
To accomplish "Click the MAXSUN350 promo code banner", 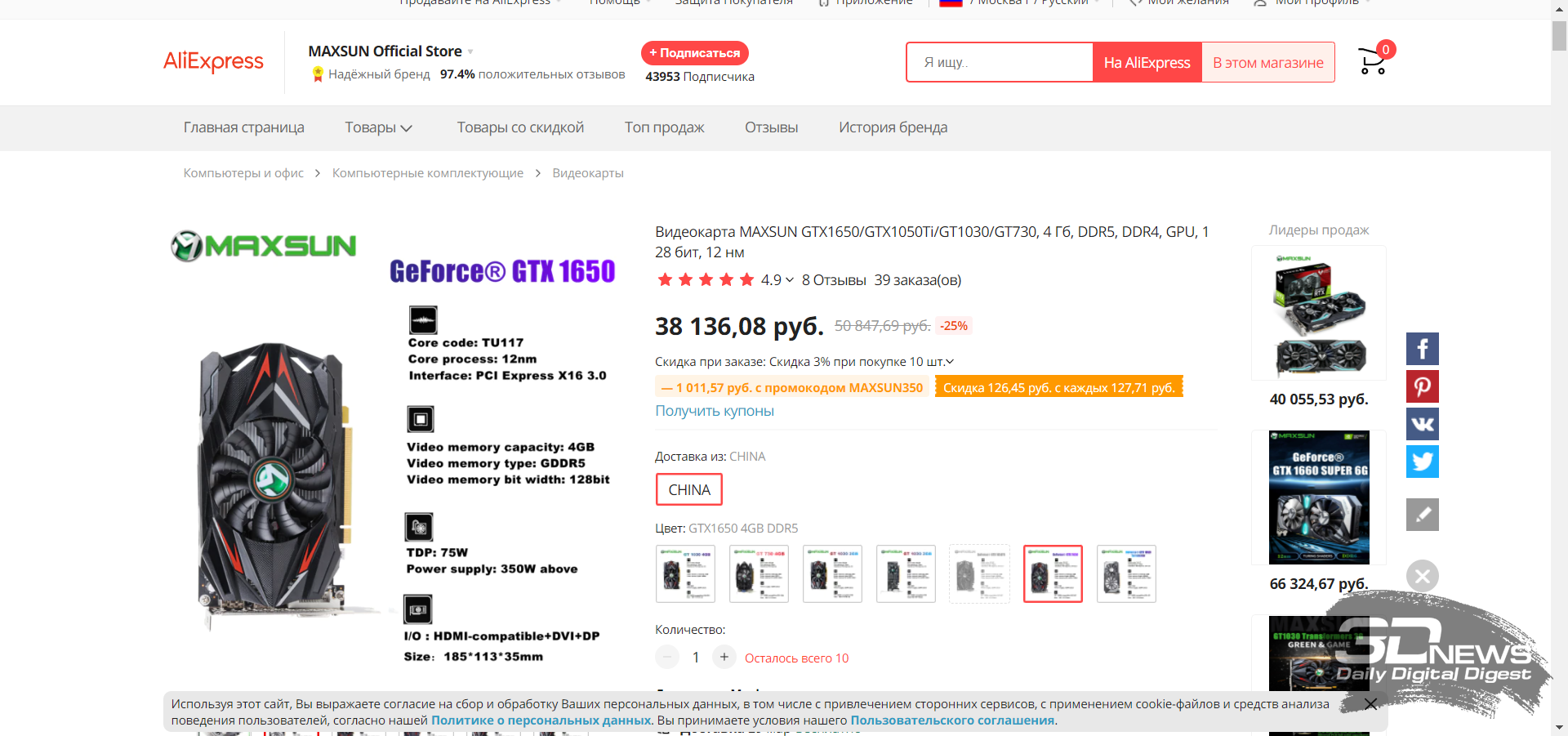I will coord(791,387).
